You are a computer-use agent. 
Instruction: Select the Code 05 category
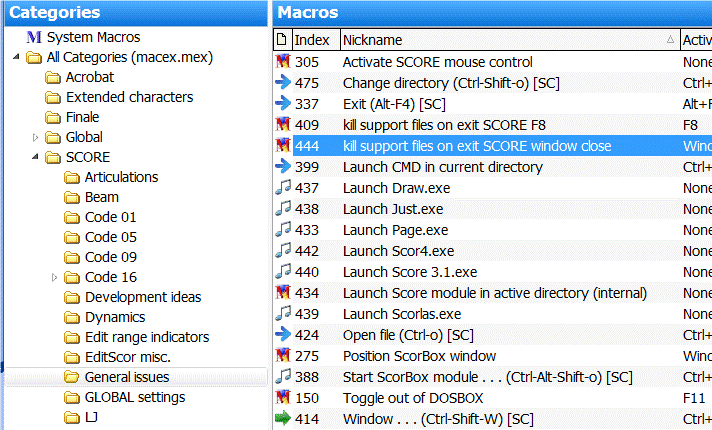click(110, 237)
